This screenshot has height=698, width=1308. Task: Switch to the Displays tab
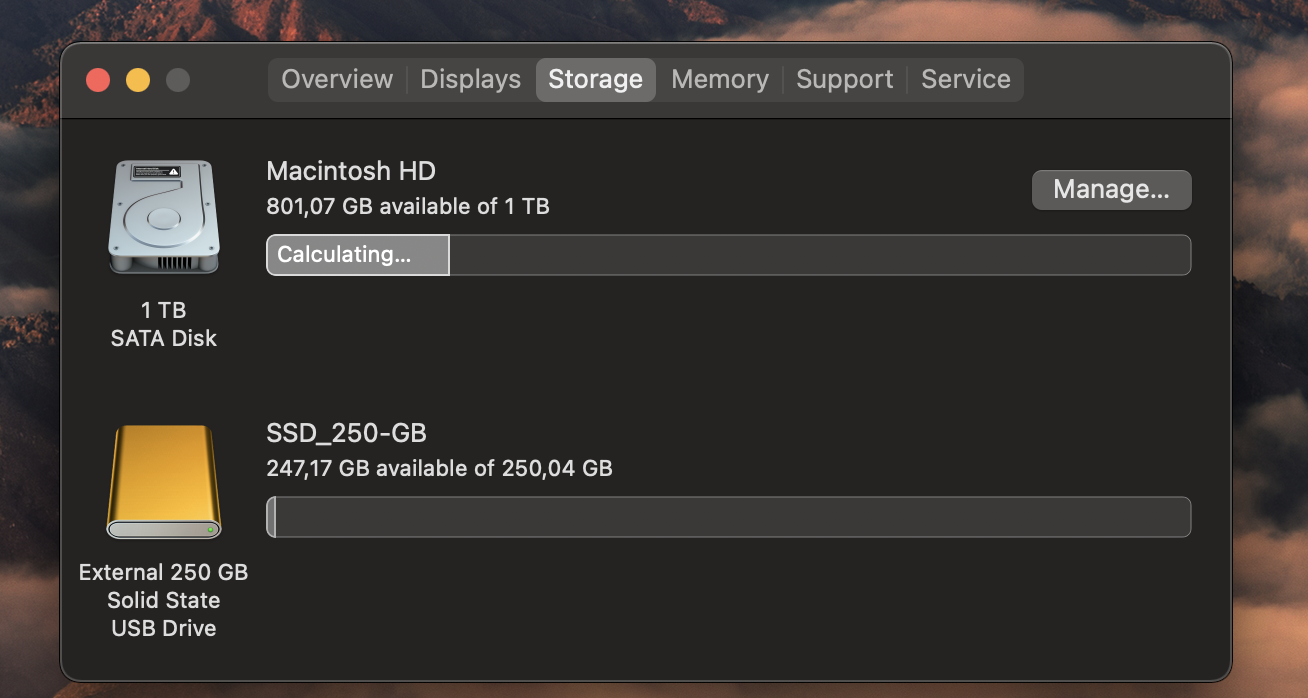pyautogui.click(x=470, y=80)
